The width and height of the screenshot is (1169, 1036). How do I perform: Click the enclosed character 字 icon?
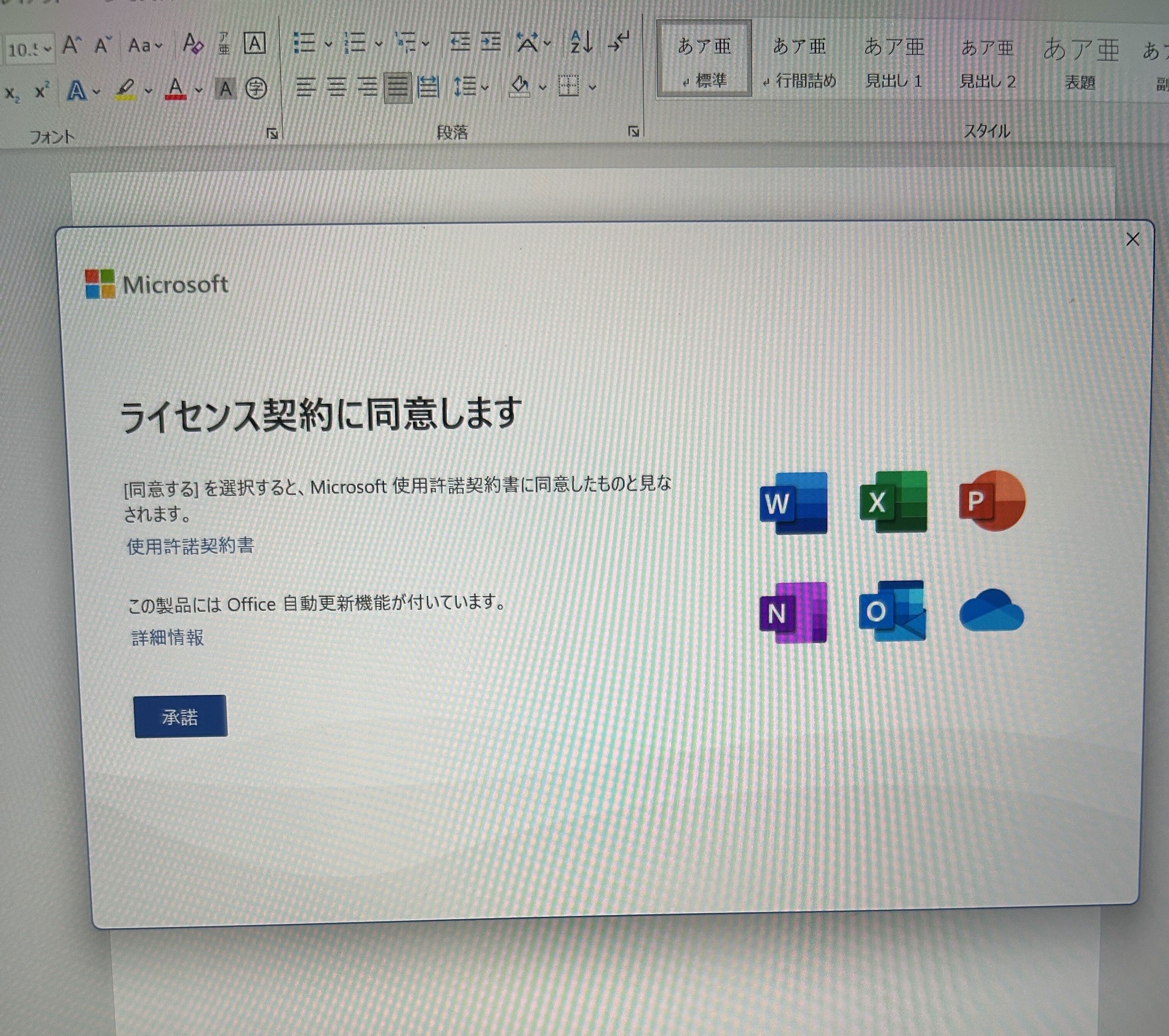click(256, 88)
